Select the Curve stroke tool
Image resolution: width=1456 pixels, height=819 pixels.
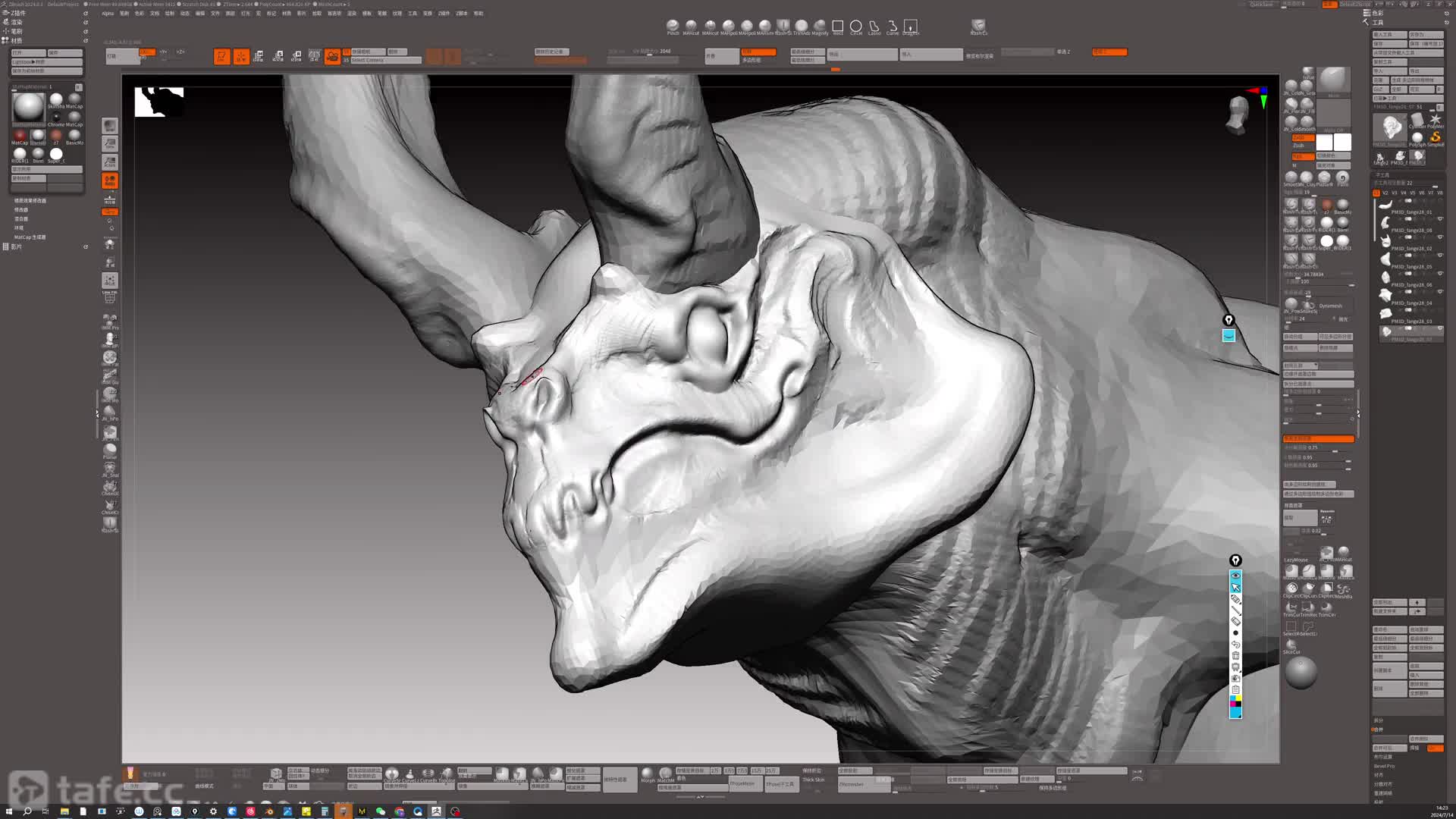[x=893, y=27]
